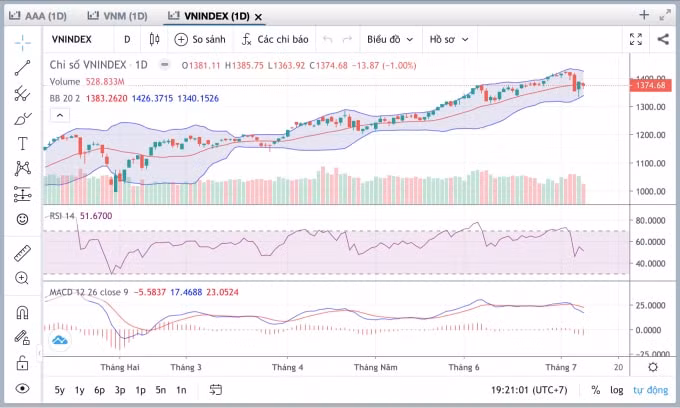Image resolution: width=680 pixels, height=408 pixels.
Task: Open chart settings gear icon
Action: tap(653, 367)
